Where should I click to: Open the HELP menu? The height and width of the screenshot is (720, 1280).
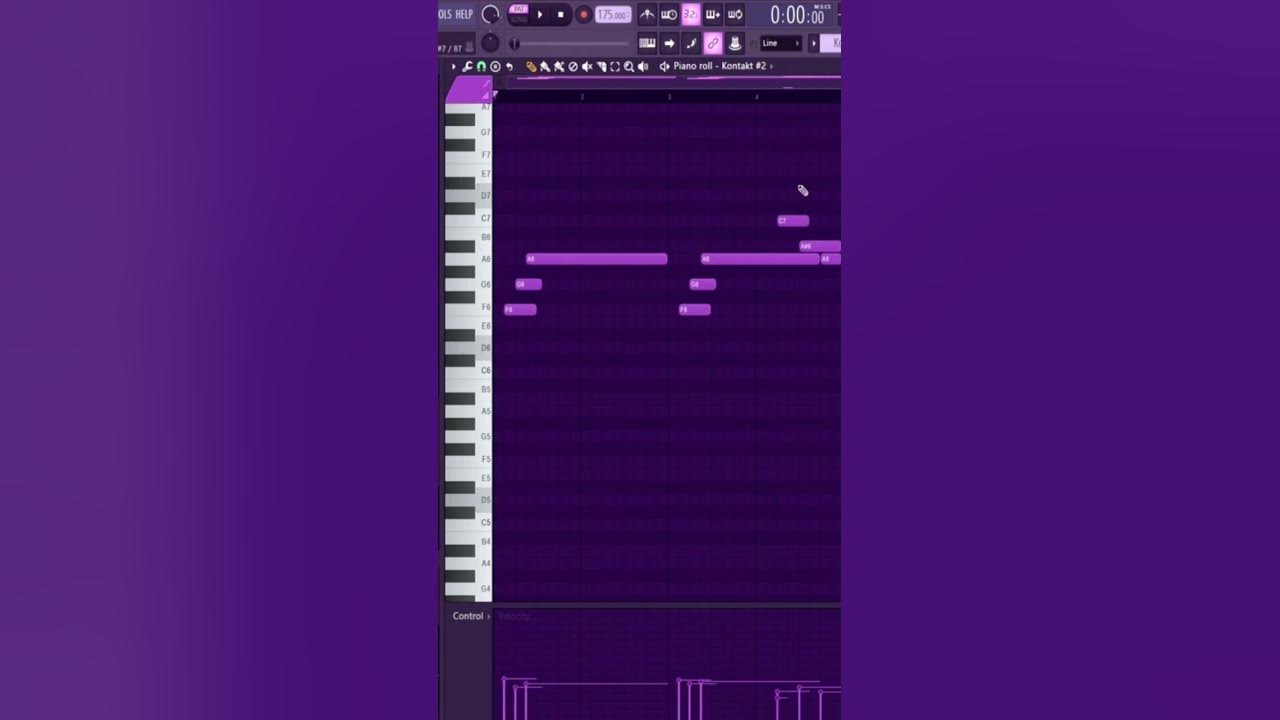464,14
